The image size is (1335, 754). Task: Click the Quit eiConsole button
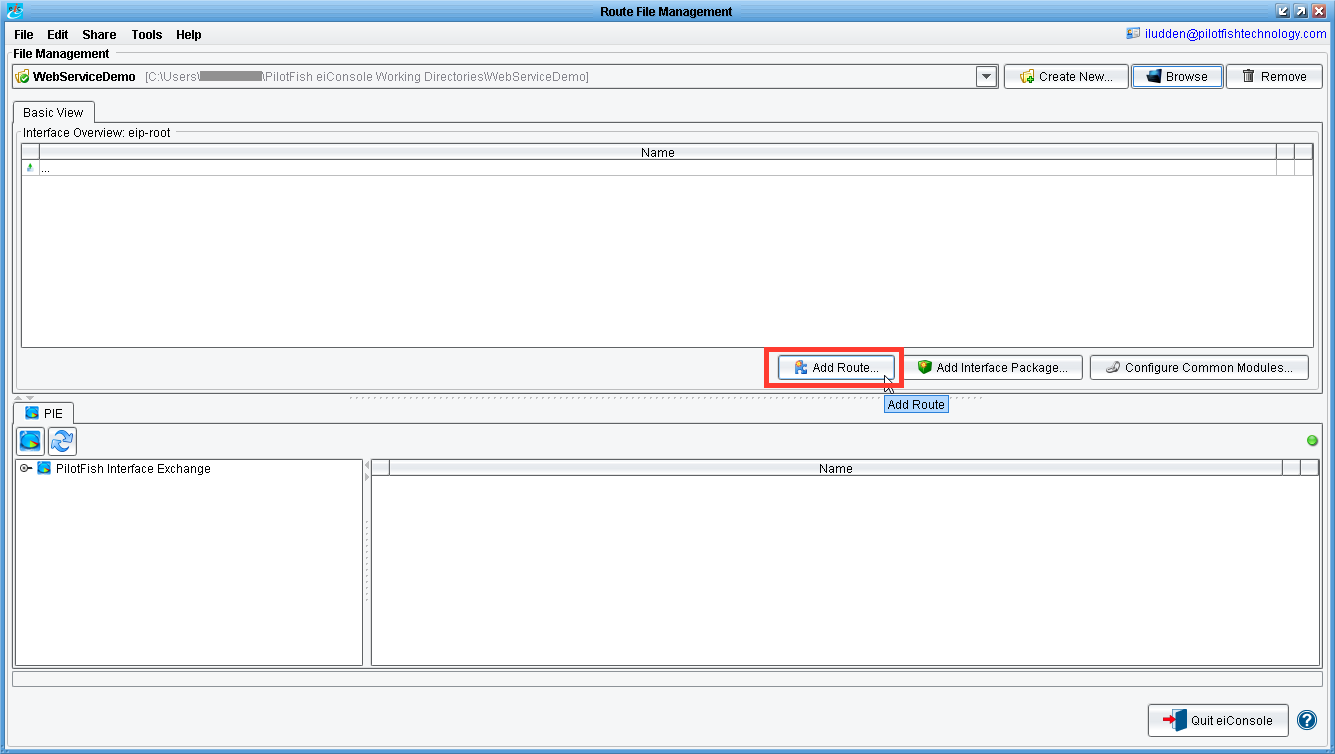[1218, 720]
